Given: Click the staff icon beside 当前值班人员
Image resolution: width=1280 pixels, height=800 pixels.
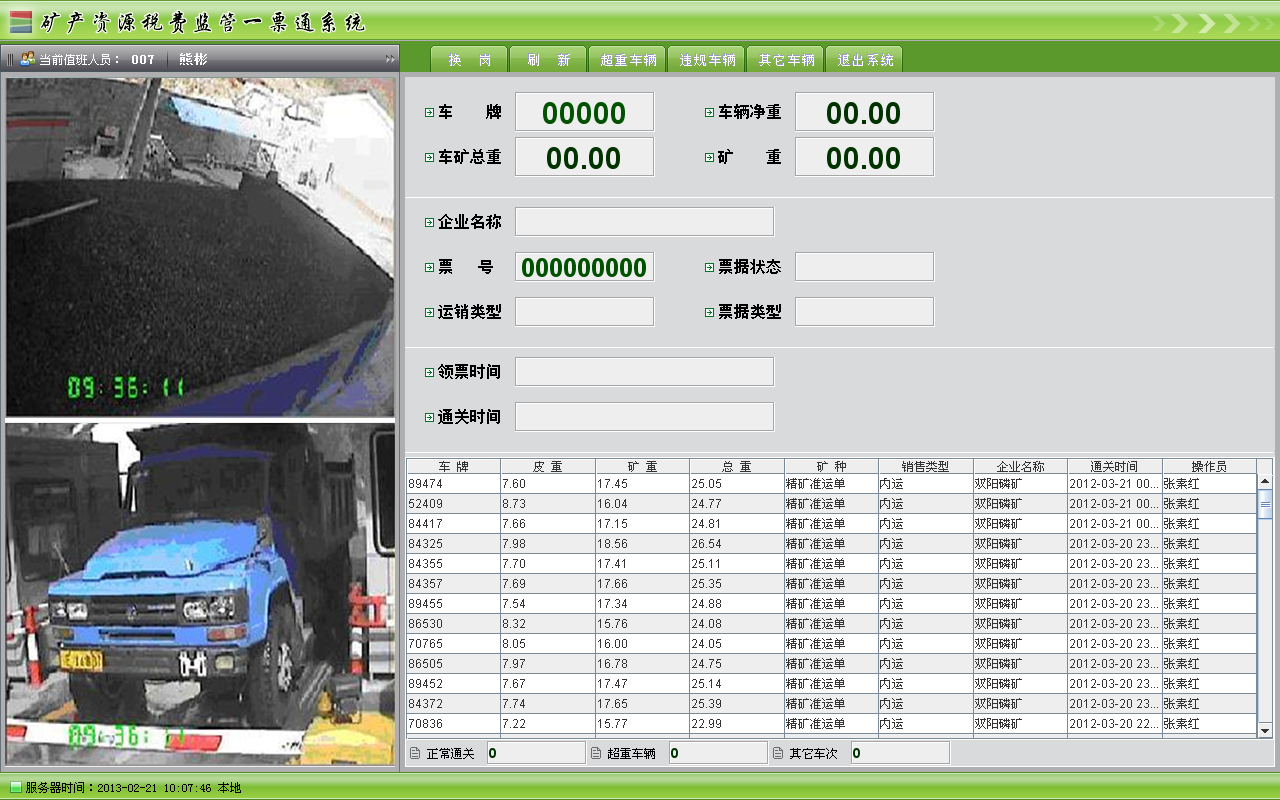Looking at the screenshot, I should tap(27, 59).
